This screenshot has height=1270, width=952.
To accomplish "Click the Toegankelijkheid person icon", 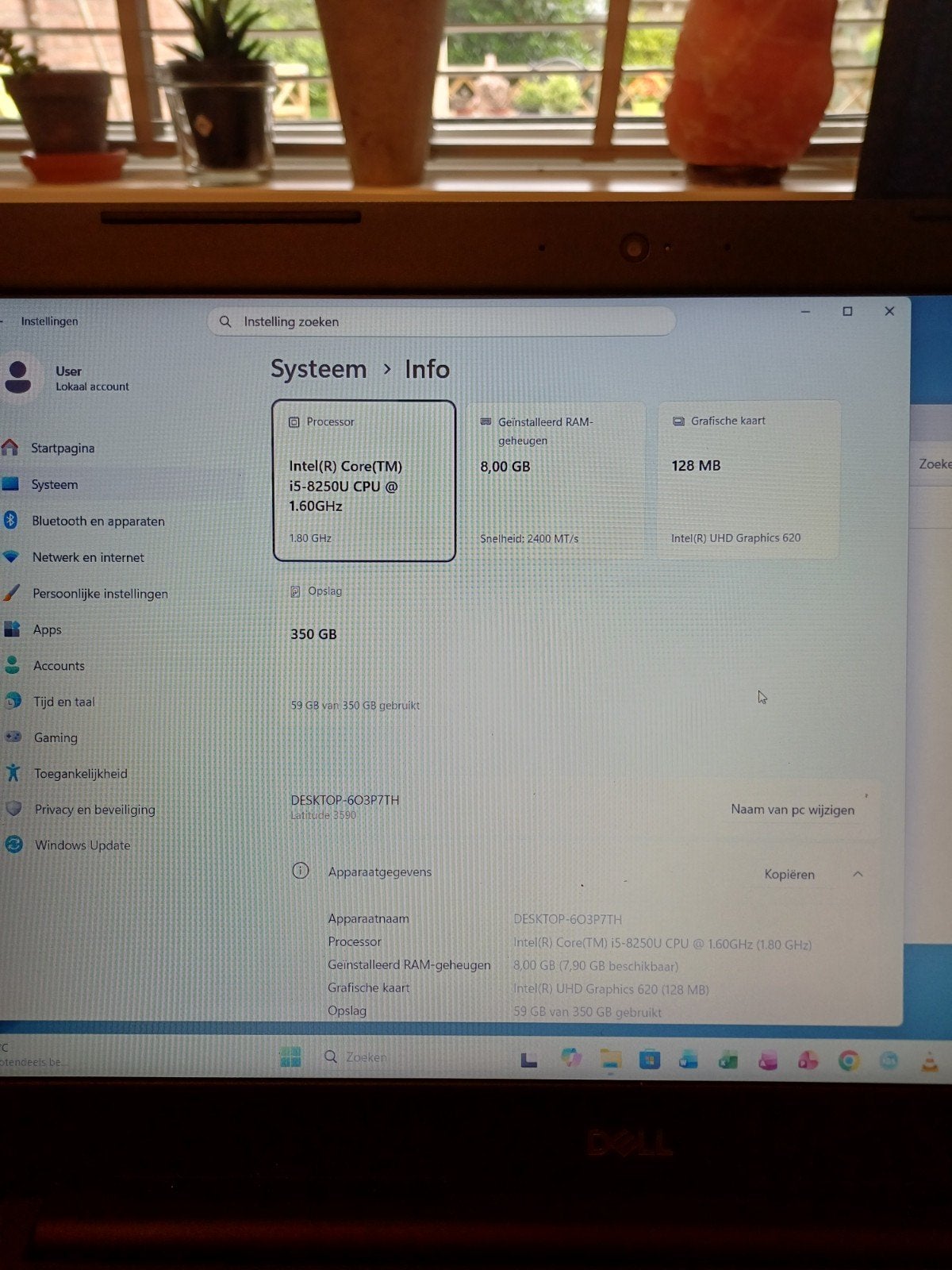I will (13, 772).
